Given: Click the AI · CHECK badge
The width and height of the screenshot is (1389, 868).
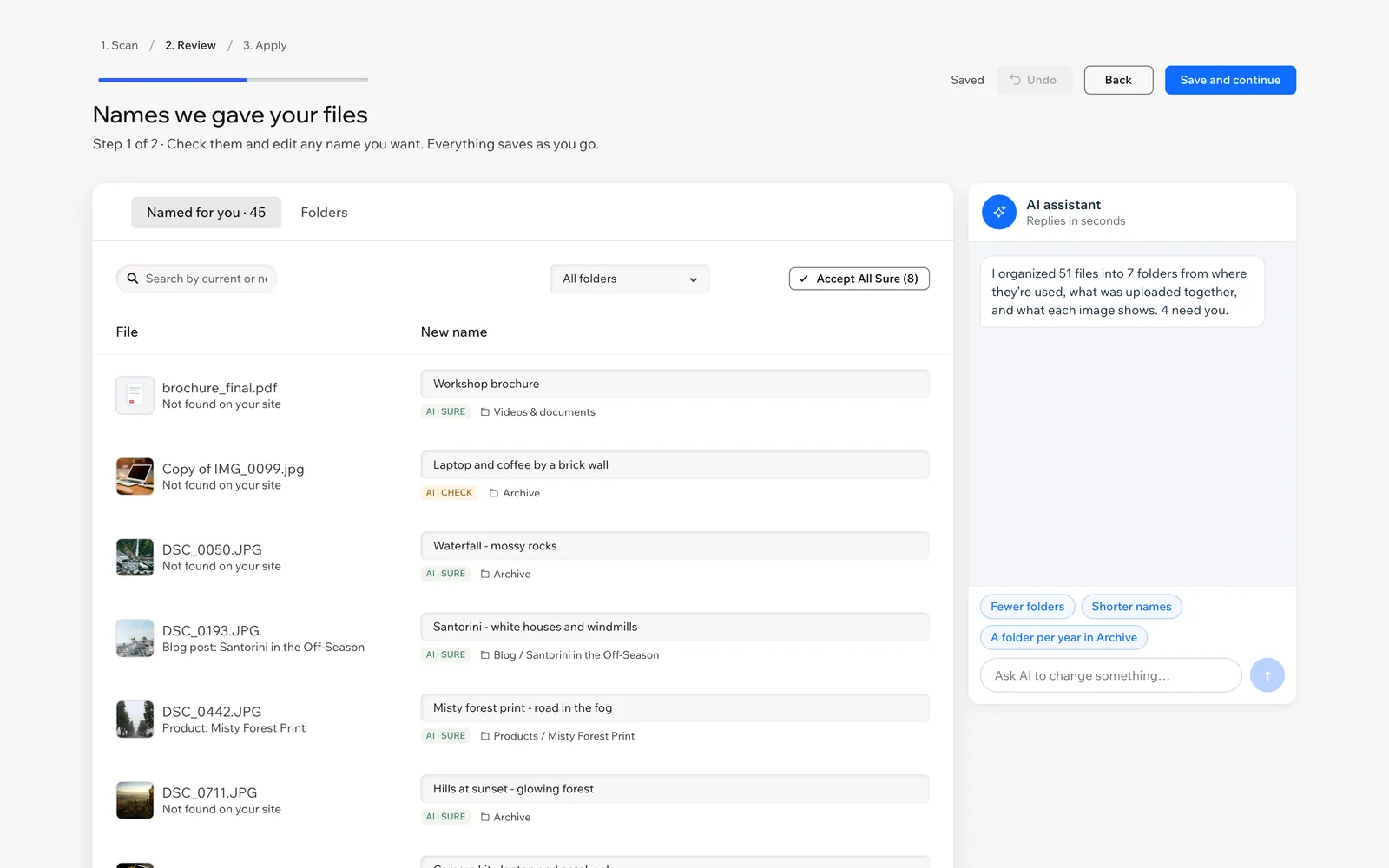Looking at the screenshot, I should pos(449,493).
